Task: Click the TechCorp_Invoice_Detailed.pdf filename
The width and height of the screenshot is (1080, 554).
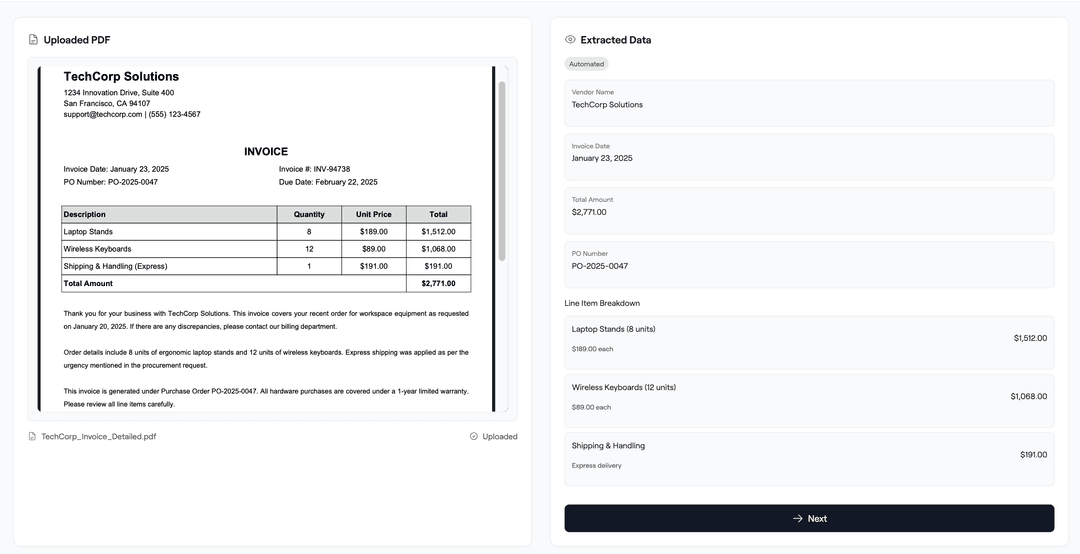Action: point(99,437)
